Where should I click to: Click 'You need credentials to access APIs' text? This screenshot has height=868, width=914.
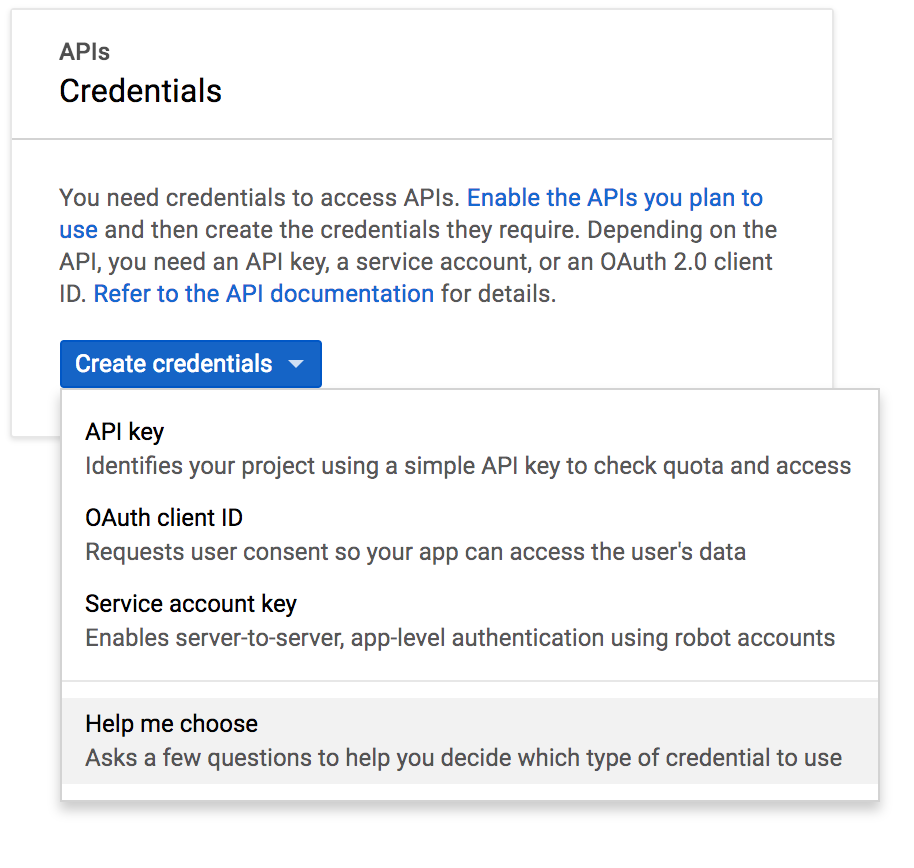[259, 198]
